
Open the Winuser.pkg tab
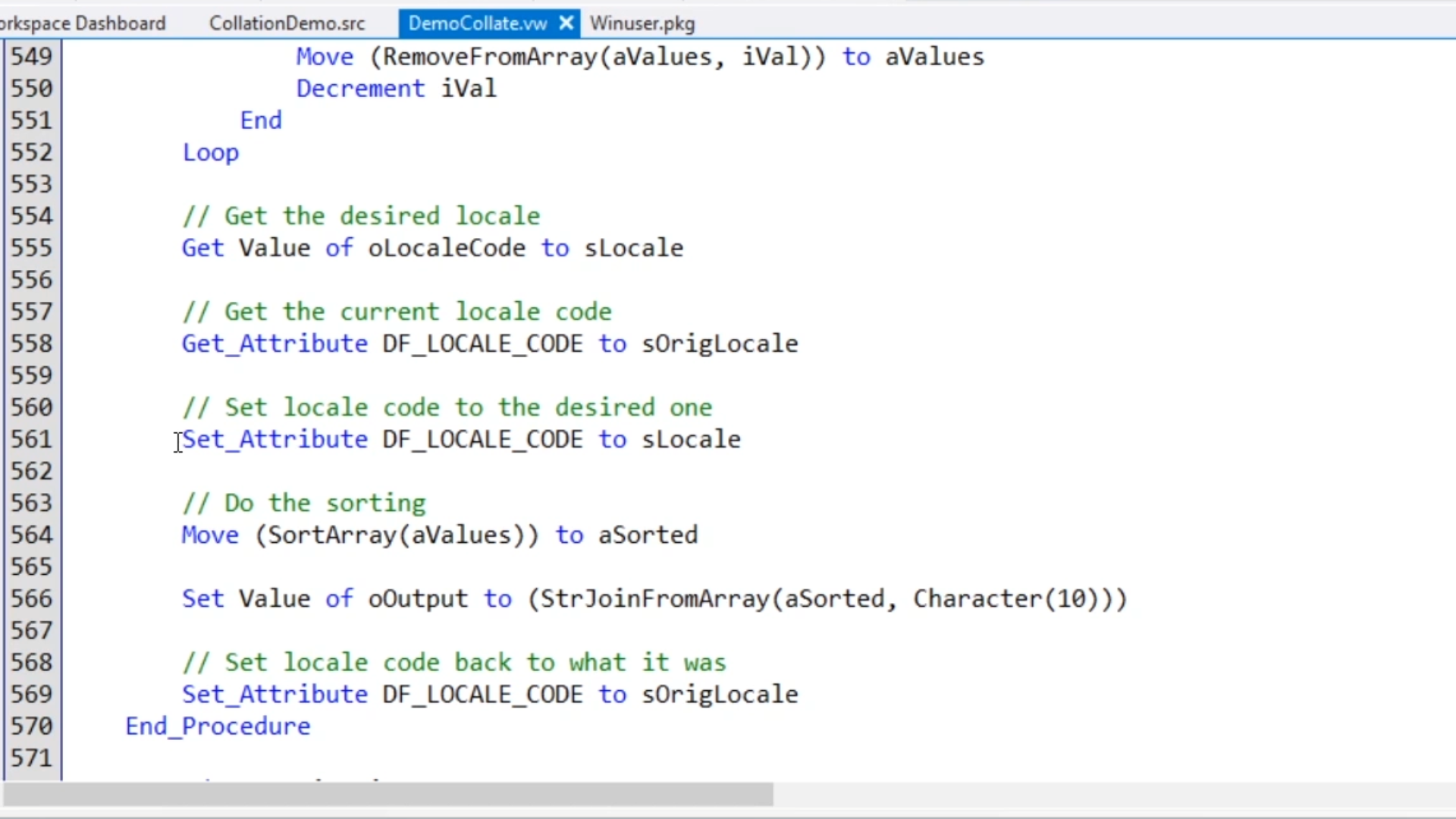(642, 24)
